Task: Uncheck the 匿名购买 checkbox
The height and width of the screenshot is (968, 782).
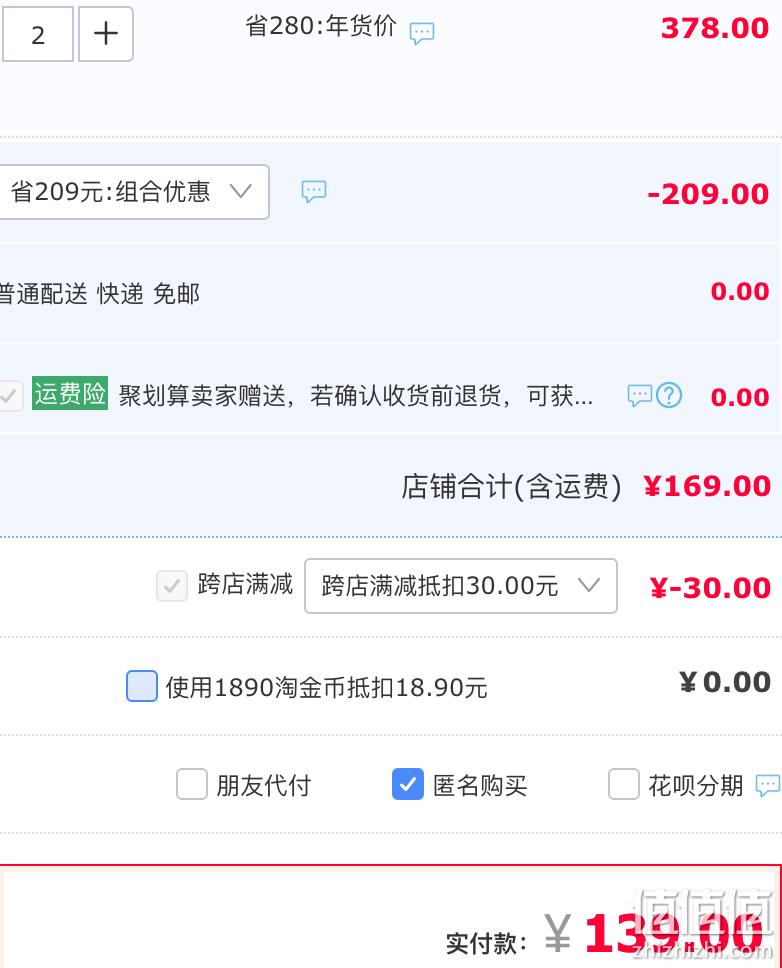Action: pos(407,784)
